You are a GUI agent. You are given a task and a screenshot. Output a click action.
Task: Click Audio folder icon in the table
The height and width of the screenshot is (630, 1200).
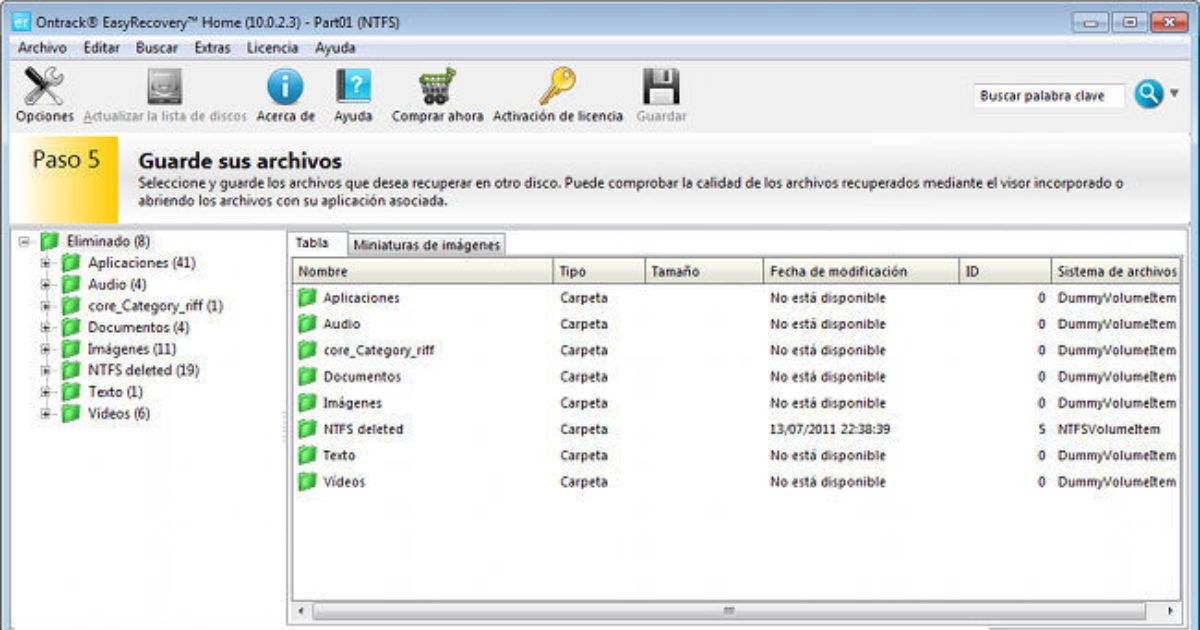point(307,324)
